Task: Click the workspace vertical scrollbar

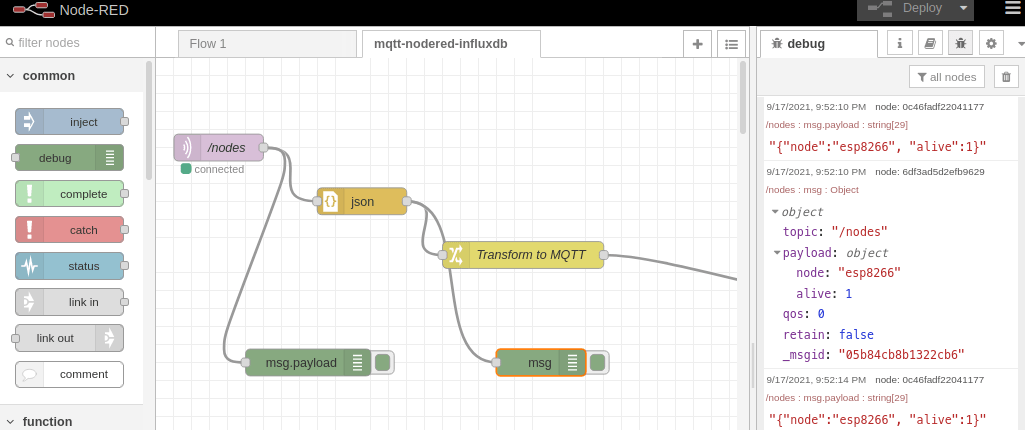Action: click(x=742, y=97)
